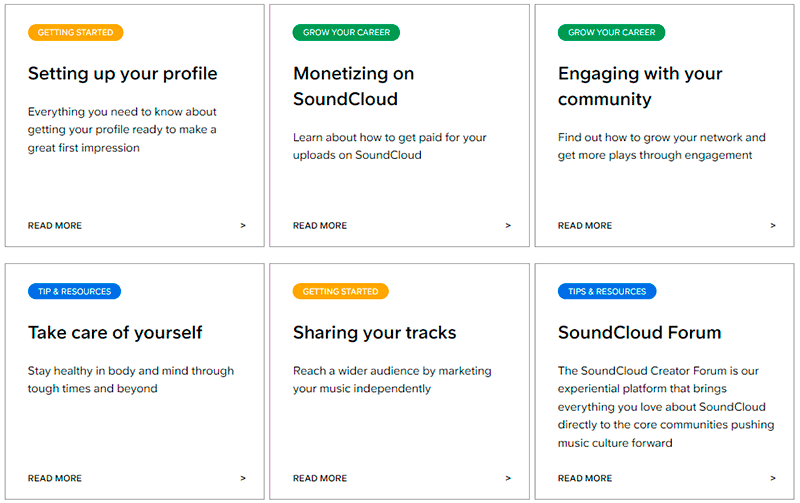This screenshot has width=800, height=503.
Task: Open READ MORE under Engaging with your community
Action: pos(585,225)
